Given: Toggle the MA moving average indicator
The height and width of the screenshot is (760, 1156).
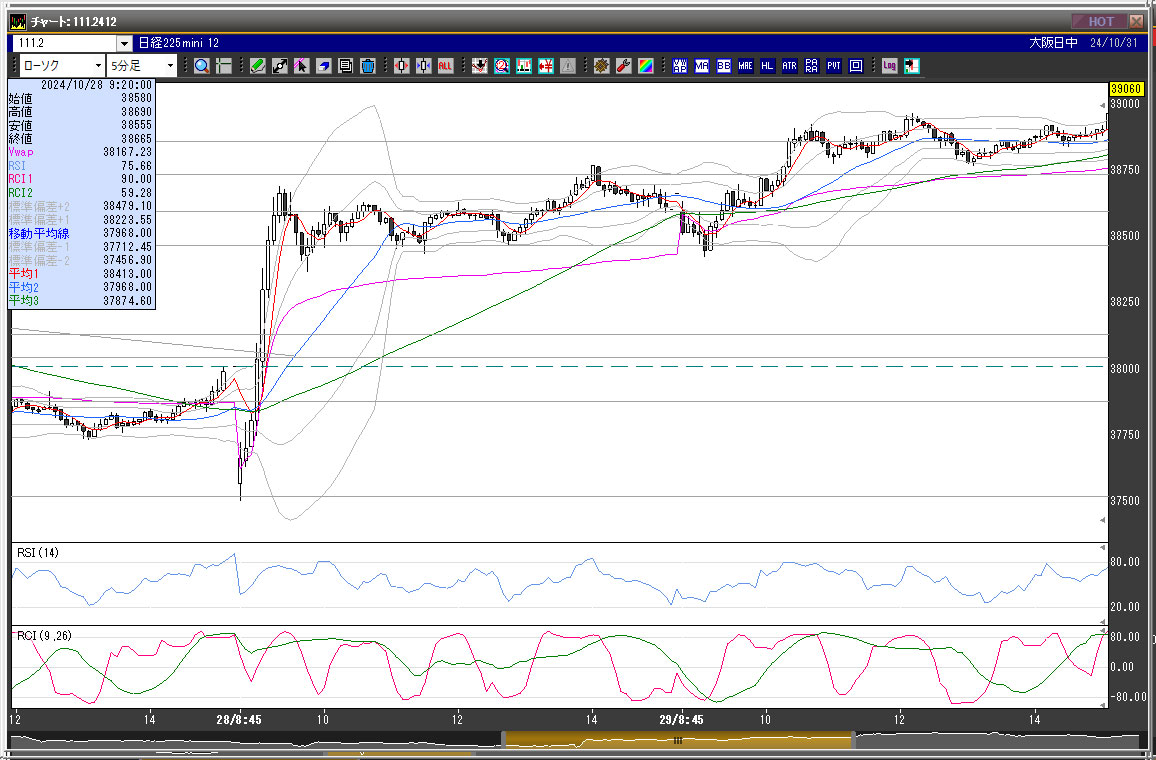Looking at the screenshot, I should click(x=702, y=66).
